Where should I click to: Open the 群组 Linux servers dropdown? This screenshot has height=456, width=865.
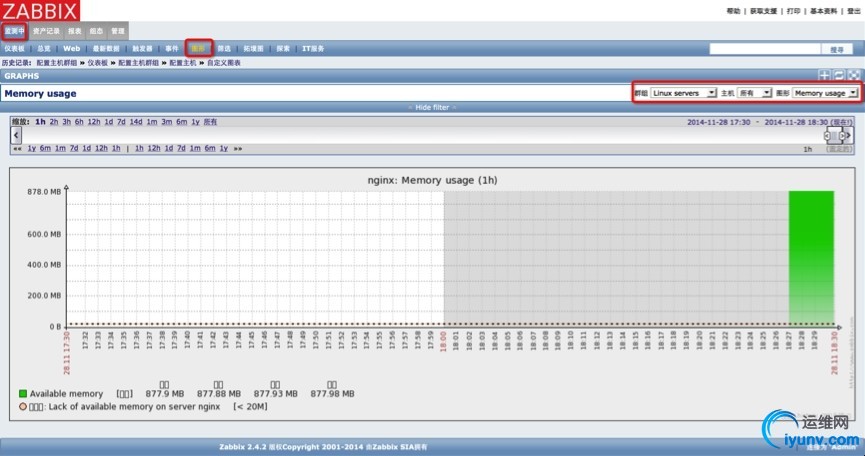(683, 93)
